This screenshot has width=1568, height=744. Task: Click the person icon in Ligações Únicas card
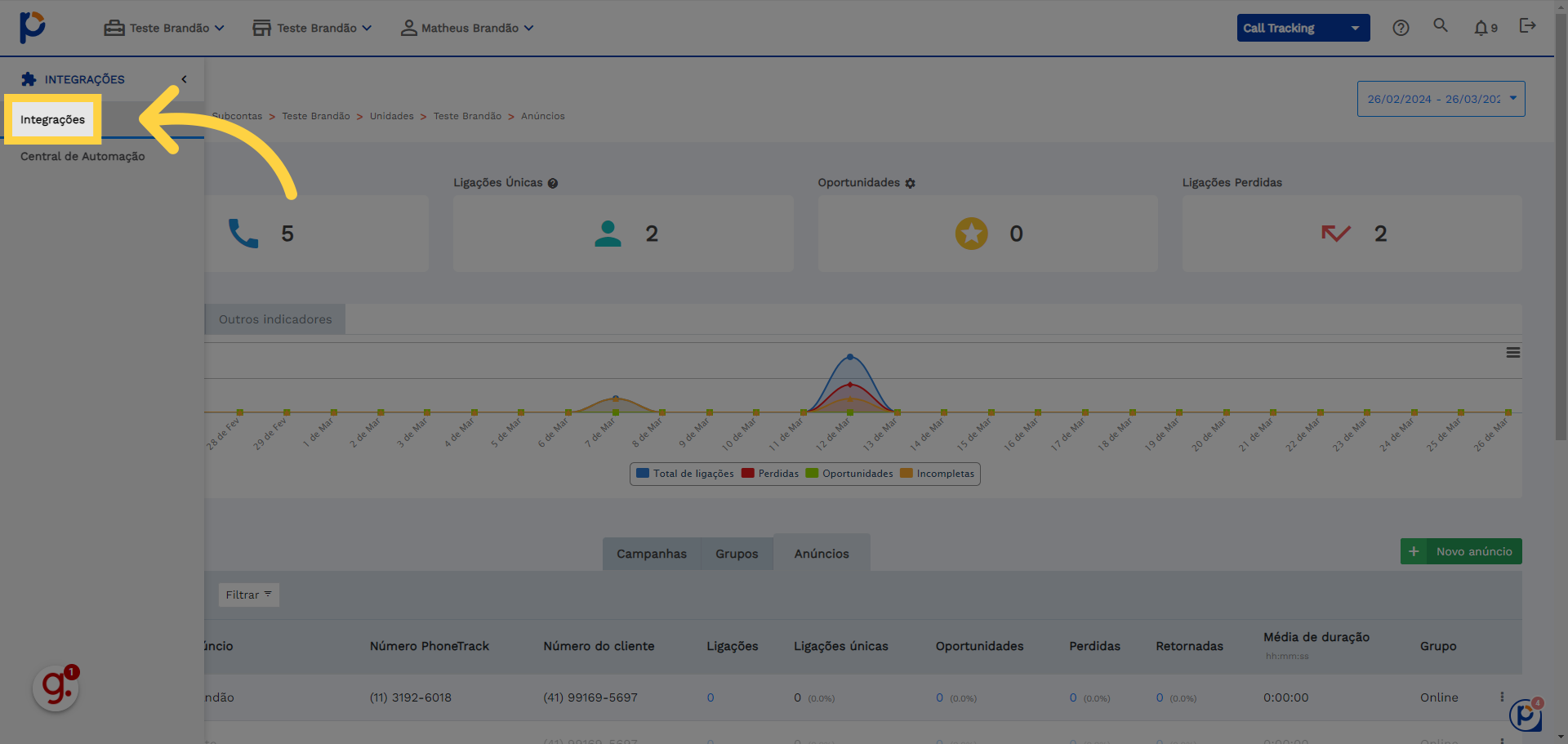608,234
